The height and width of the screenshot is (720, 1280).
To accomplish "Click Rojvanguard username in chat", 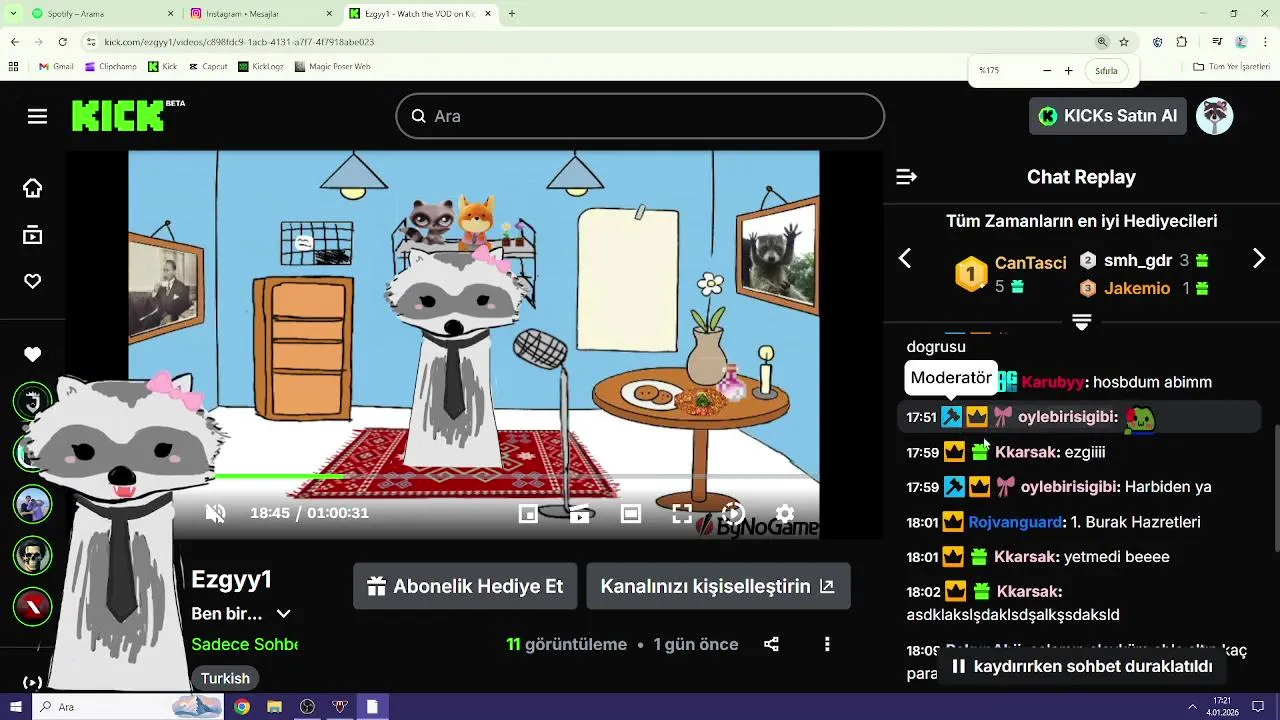I will click(1015, 523).
